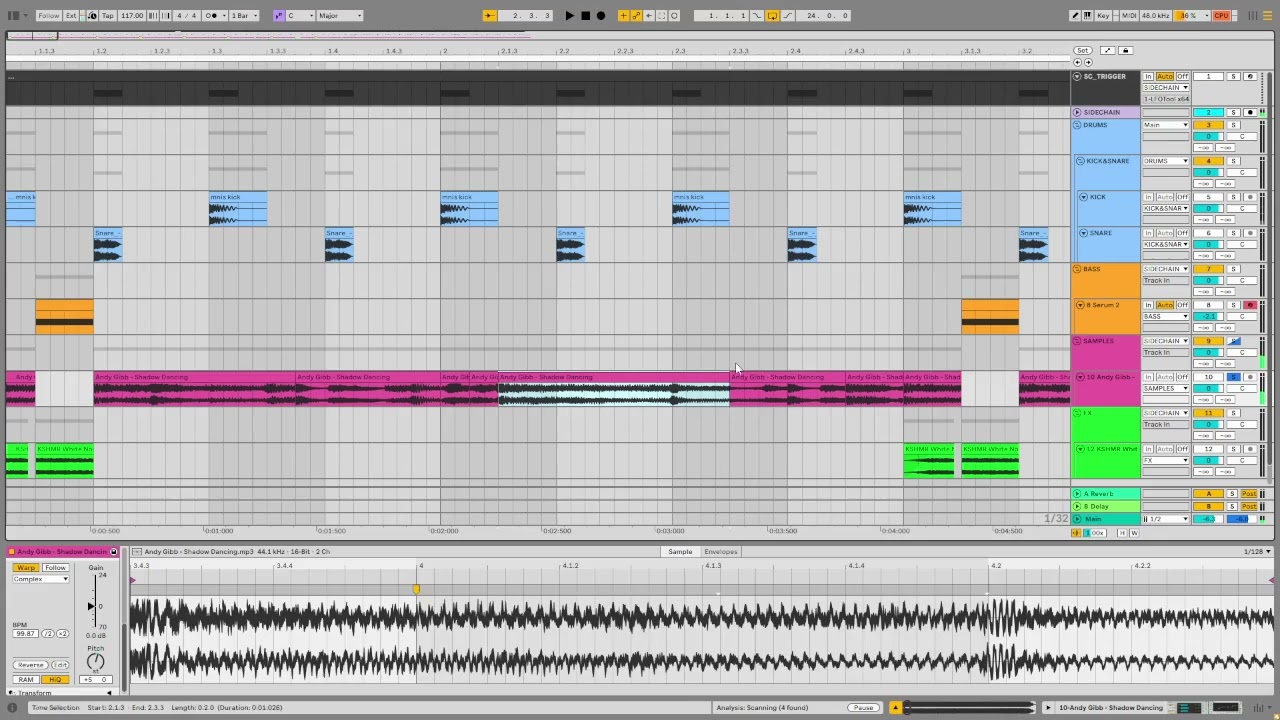The height and width of the screenshot is (720, 1280).
Task: Click the Post button on A Reverb
Action: (x=1249, y=494)
